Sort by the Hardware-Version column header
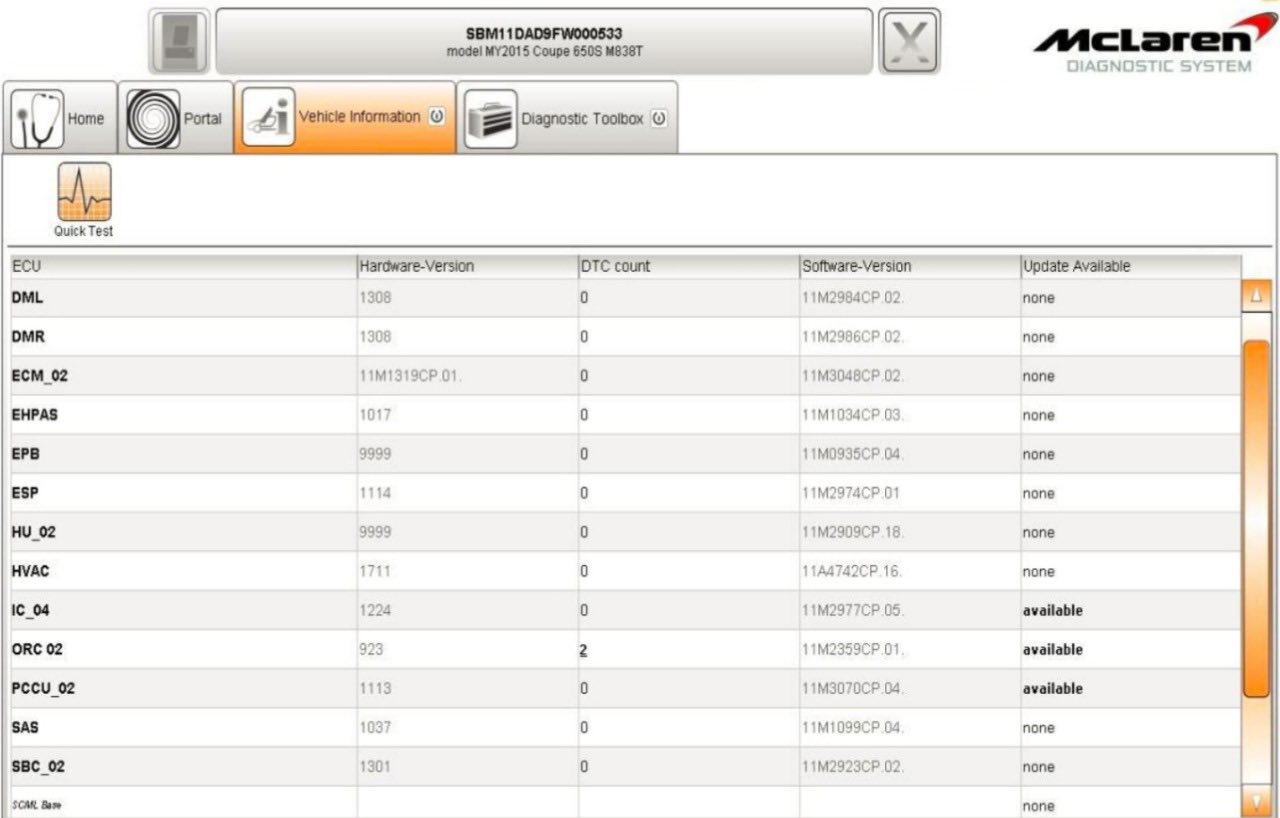This screenshot has width=1280, height=818. click(x=467, y=267)
